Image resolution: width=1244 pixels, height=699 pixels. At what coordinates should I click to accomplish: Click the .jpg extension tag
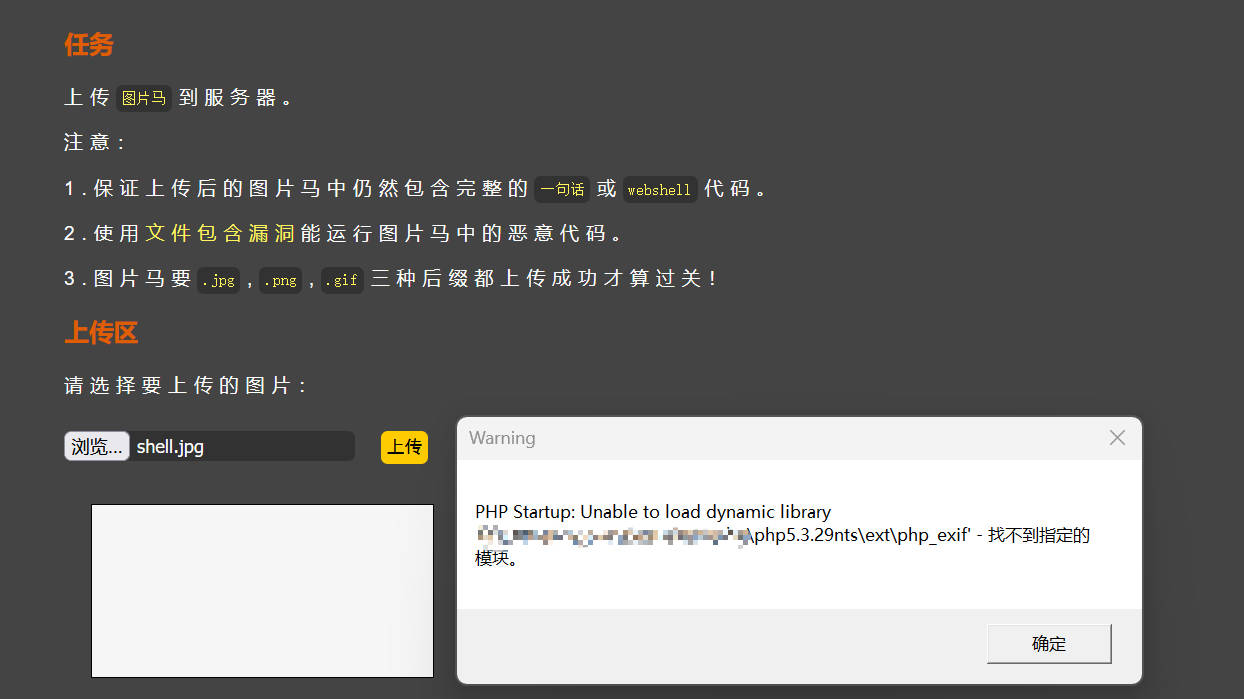[218, 280]
